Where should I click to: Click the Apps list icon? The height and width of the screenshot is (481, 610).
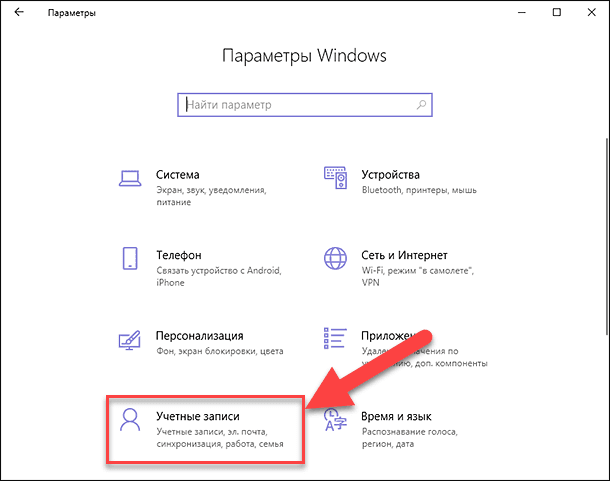click(x=335, y=338)
